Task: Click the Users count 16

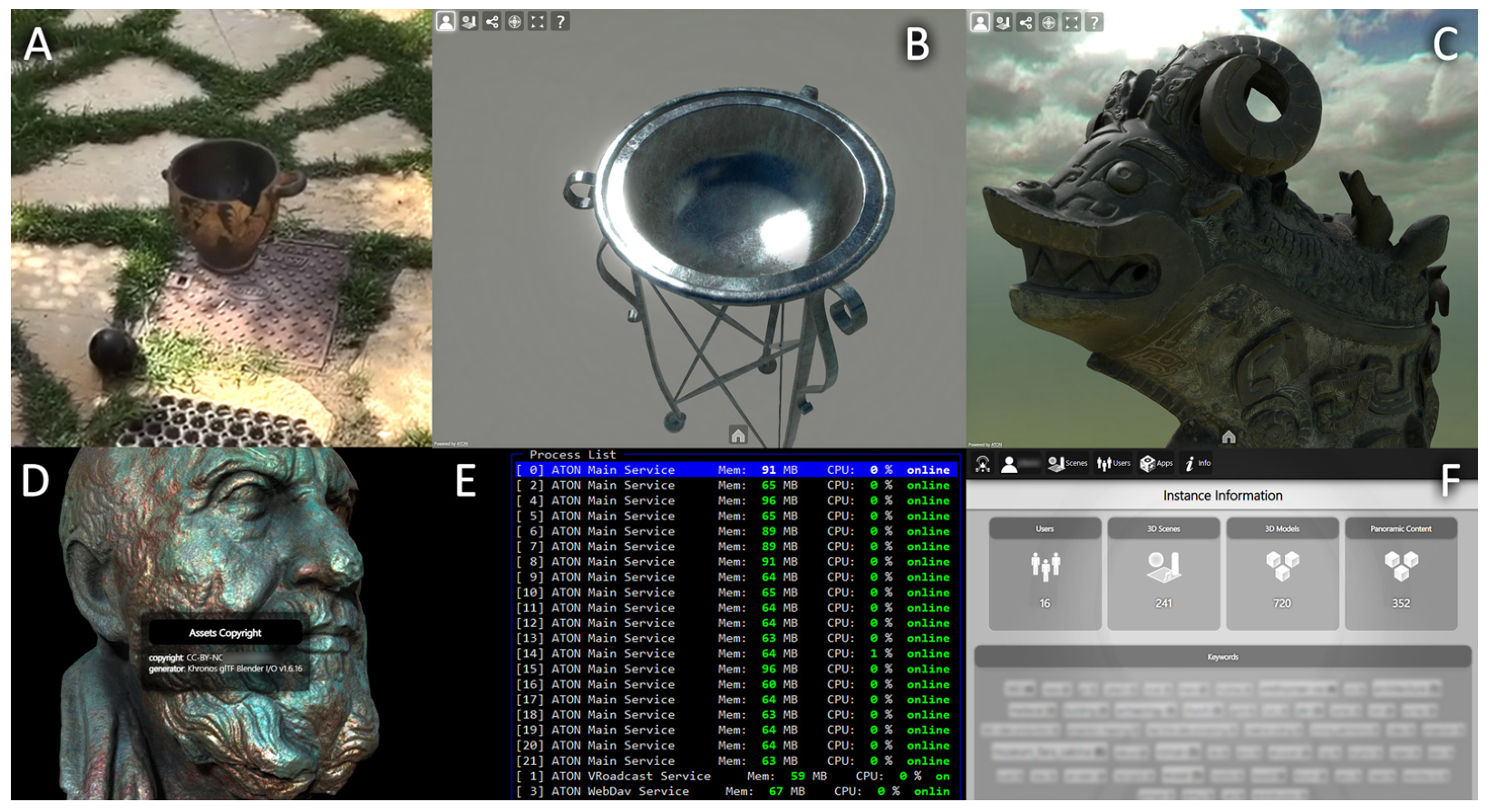Action: point(1045,604)
